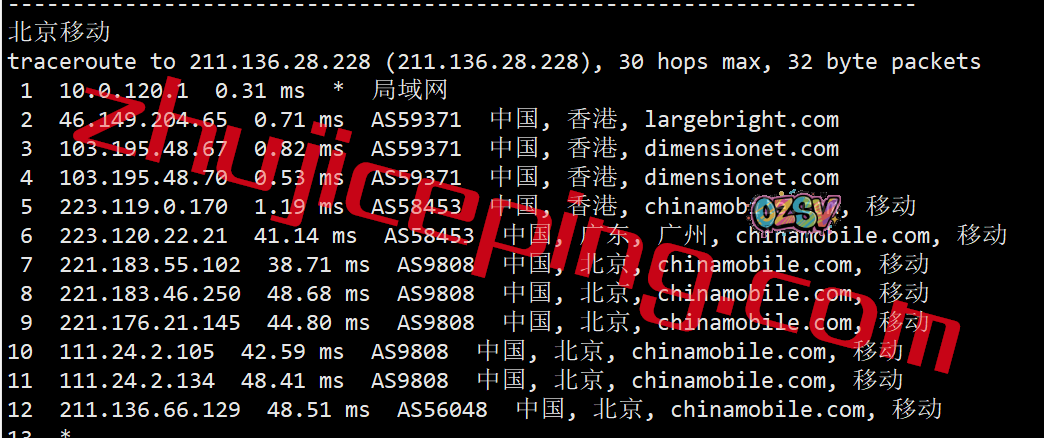The image size is (1044, 438).
Task: Click AS9808 on hop 8 row
Action: 435,294
